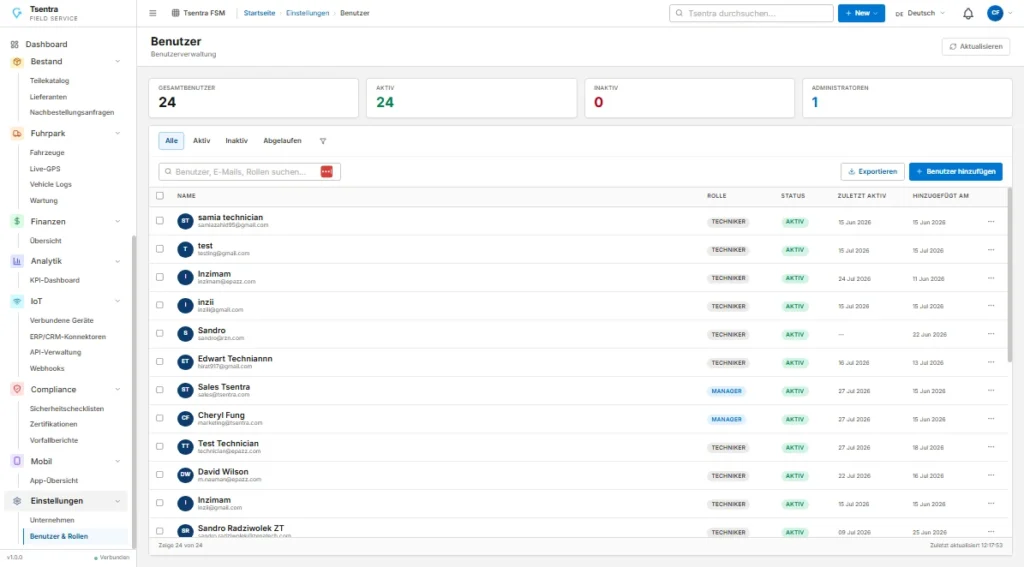The image size is (1024, 567).
Task: Collapse the Compliance section chevron
Action: pyautogui.click(x=118, y=389)
